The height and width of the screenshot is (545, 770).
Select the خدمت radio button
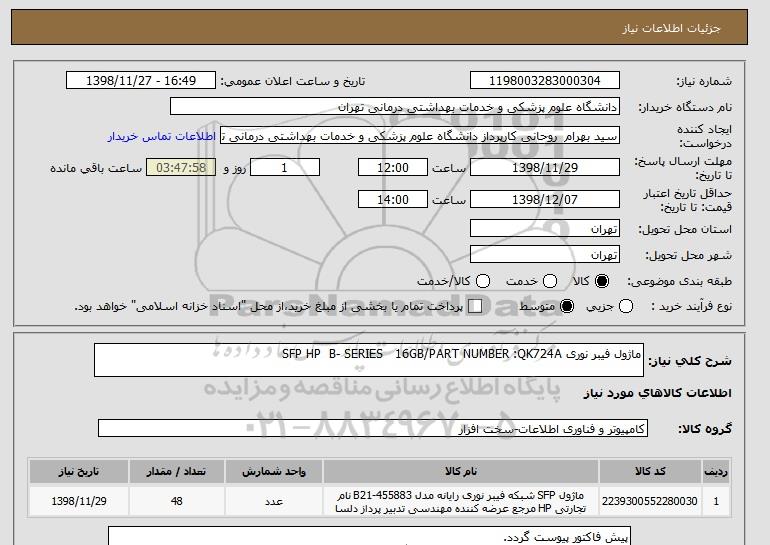[x=550, y=281]
